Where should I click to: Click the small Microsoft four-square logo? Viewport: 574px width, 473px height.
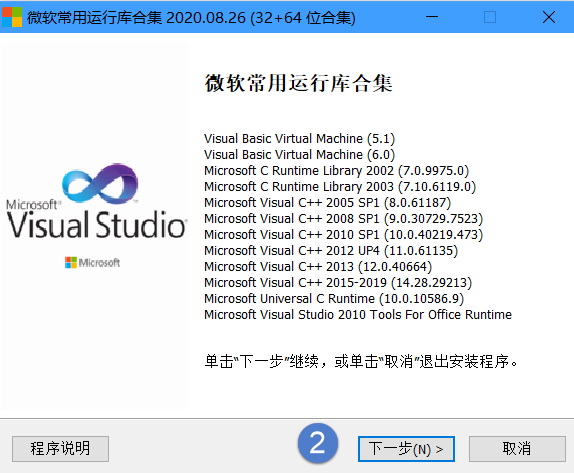tap(71, 262)
